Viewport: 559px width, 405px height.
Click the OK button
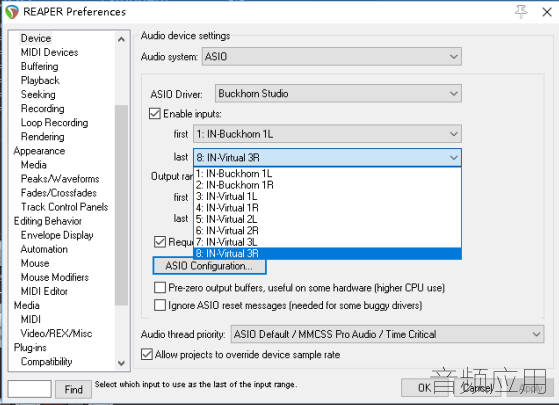point(424,388)
